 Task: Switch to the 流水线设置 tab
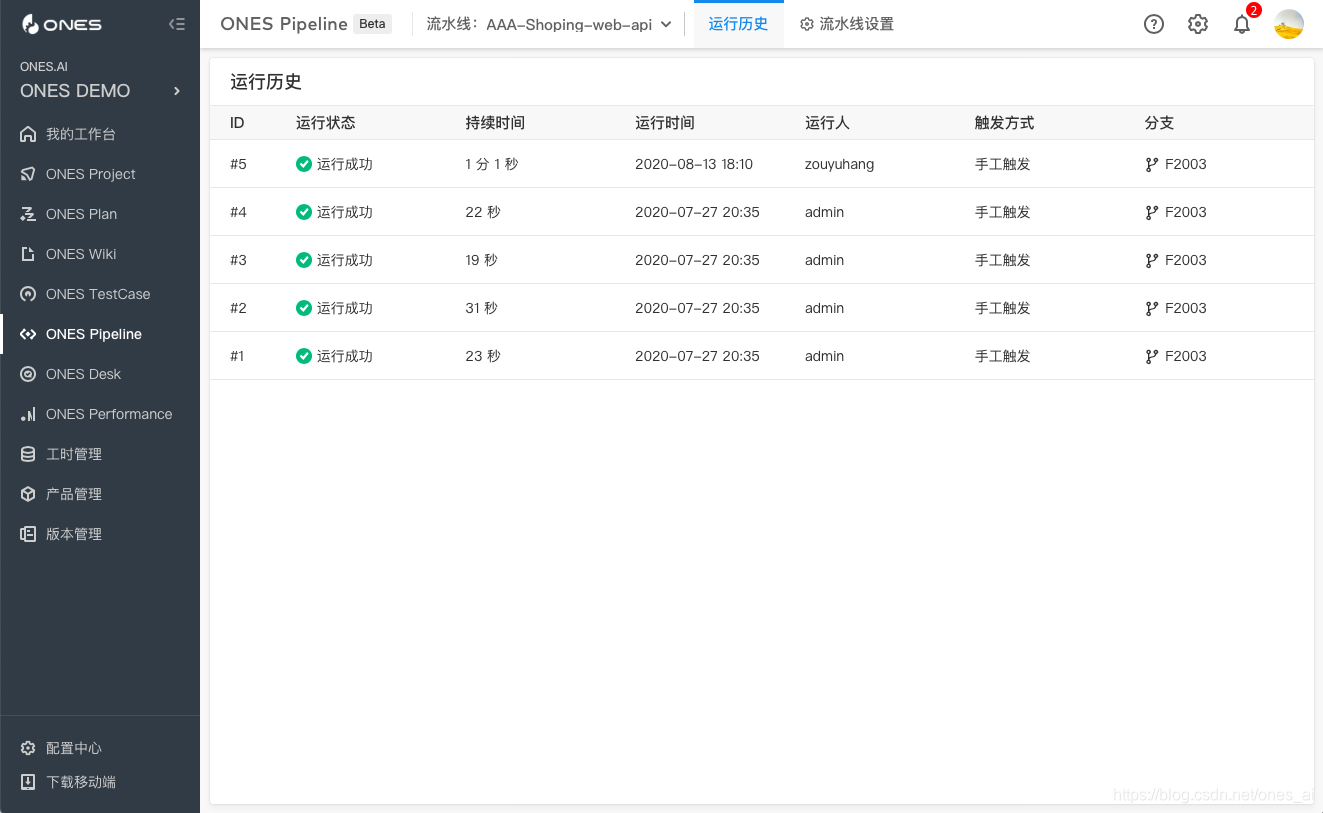tap(847, 24)
